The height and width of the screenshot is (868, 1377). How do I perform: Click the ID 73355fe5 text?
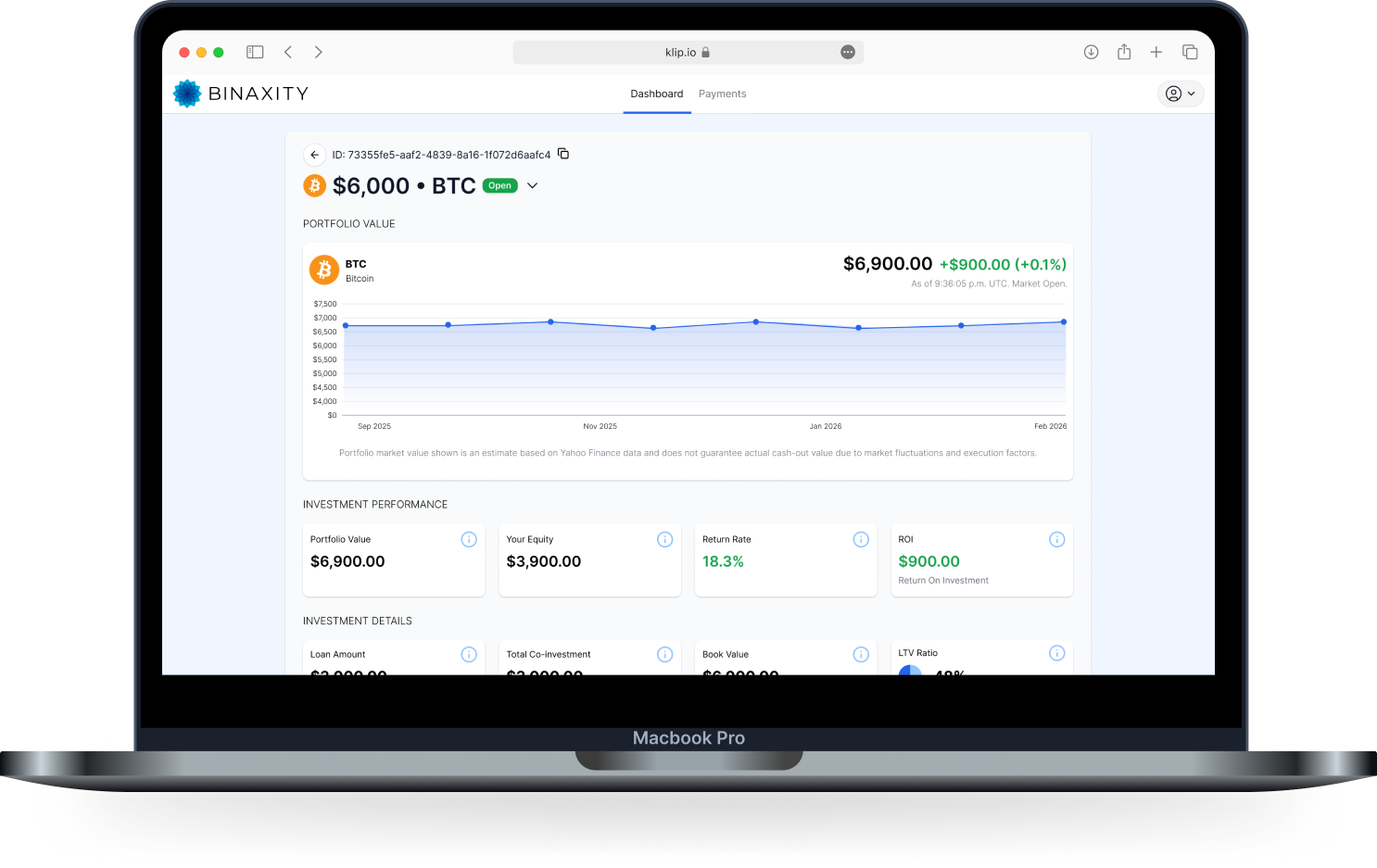441,155
